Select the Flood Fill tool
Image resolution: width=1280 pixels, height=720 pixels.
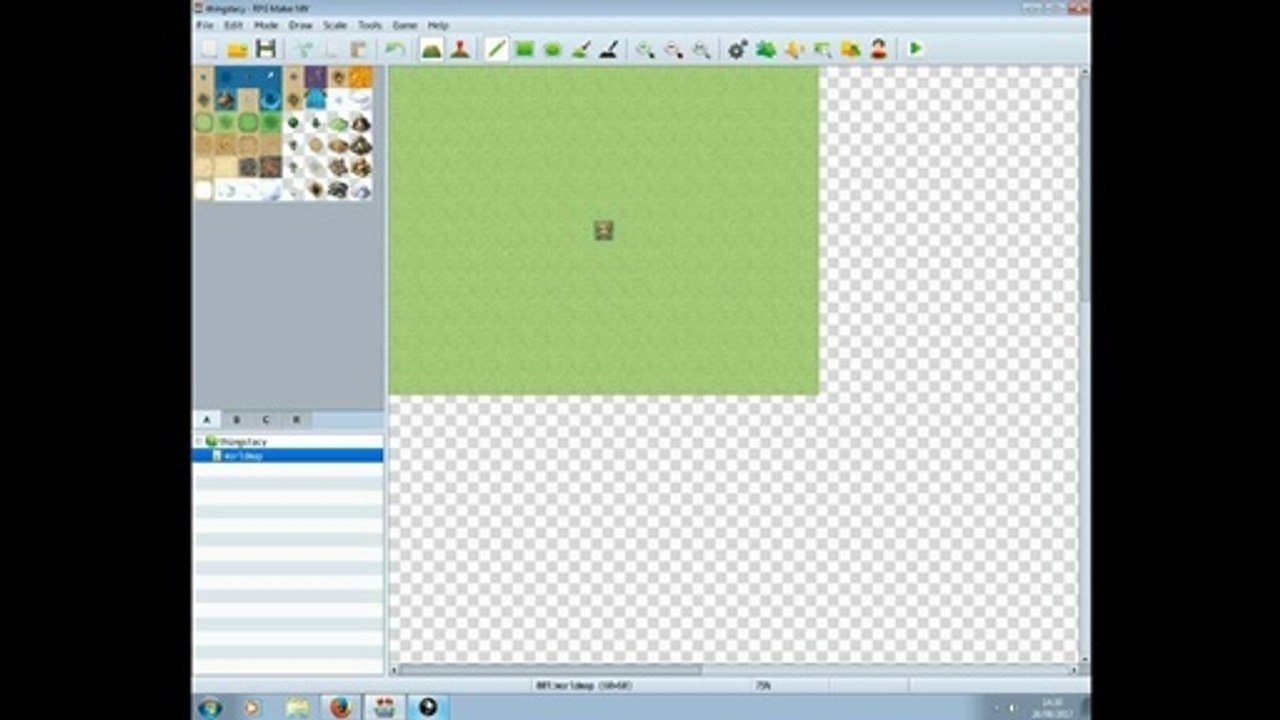click(580, 49)
